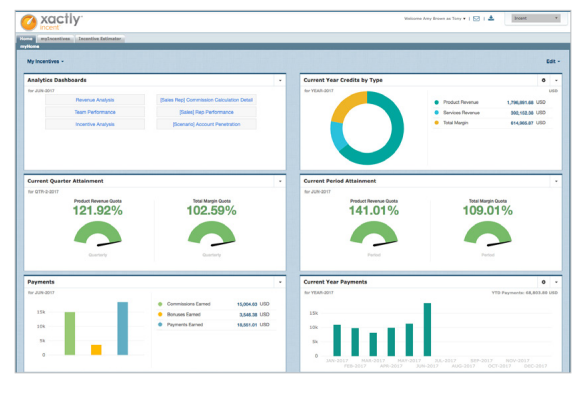Open the Incent application selector dropdown
The image size is (588, 394).
(536, 18)
